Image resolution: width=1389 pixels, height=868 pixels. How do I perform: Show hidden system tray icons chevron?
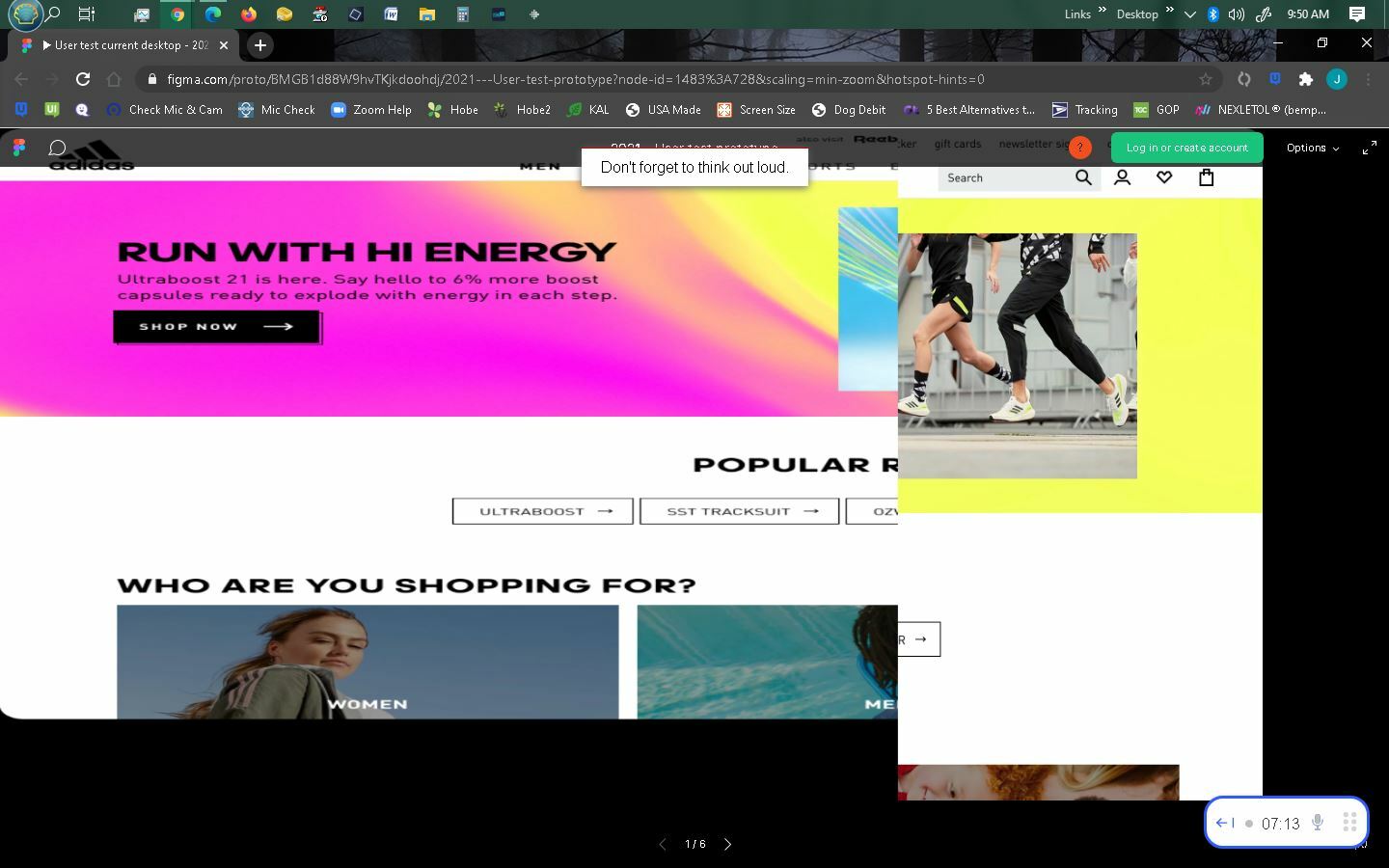click(x=1189, y=14)
